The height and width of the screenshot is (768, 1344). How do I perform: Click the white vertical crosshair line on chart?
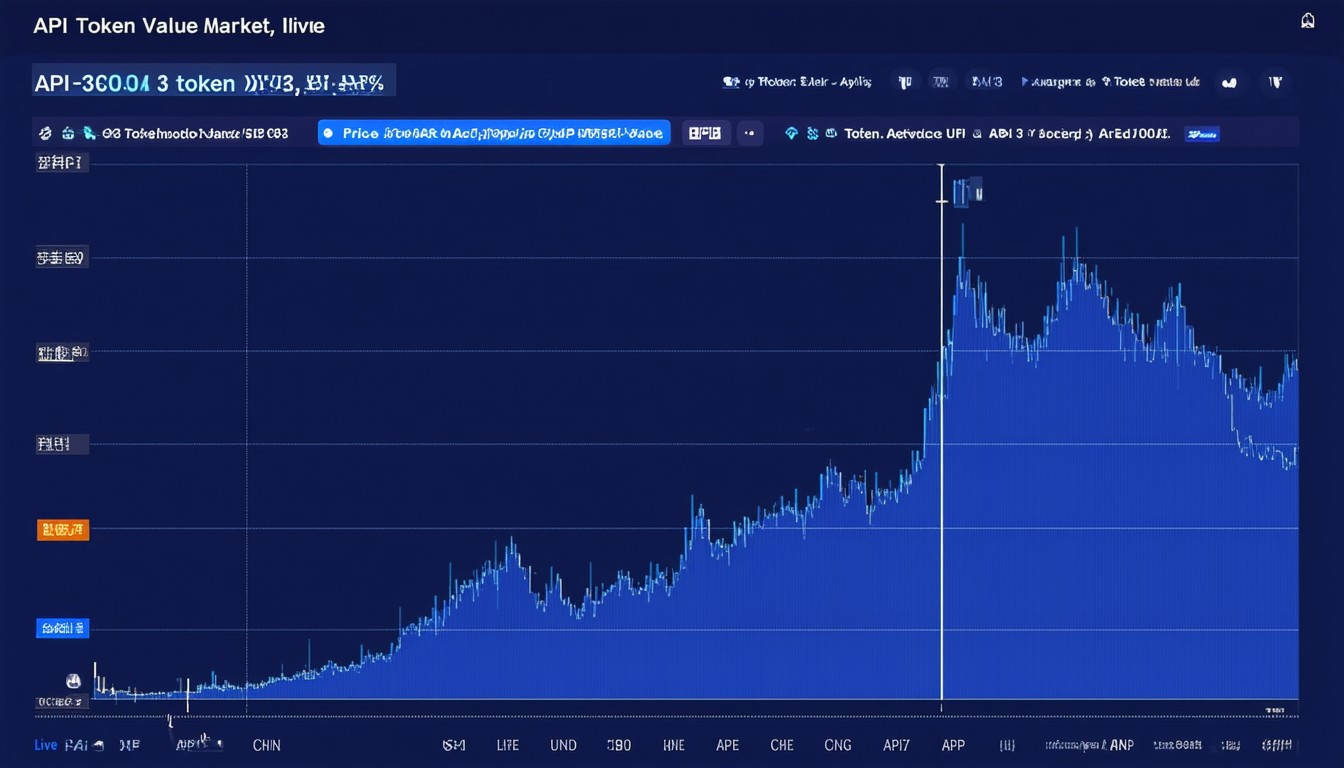click(941, 450)
